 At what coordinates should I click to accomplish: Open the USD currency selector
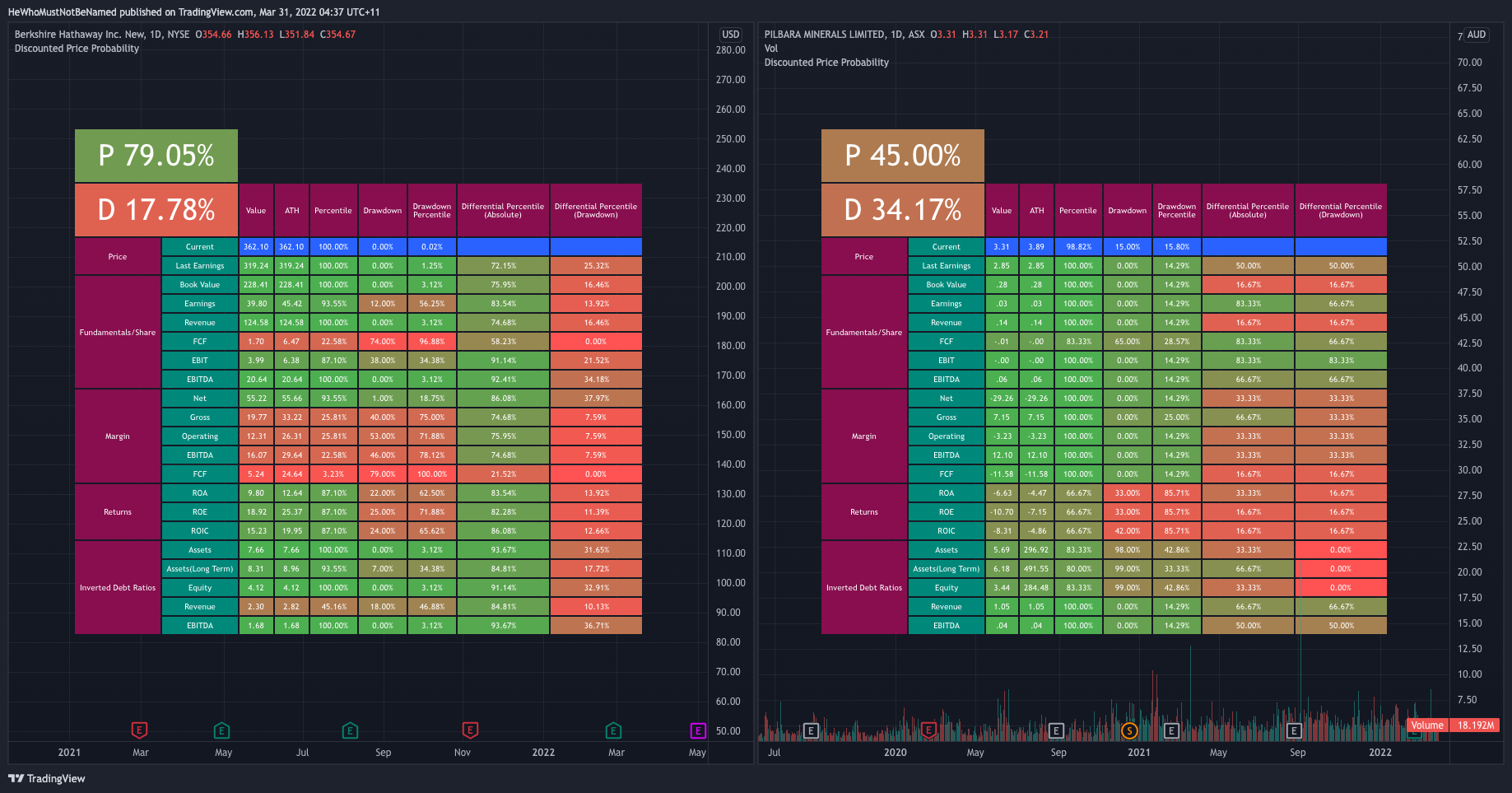coord(731,35)
